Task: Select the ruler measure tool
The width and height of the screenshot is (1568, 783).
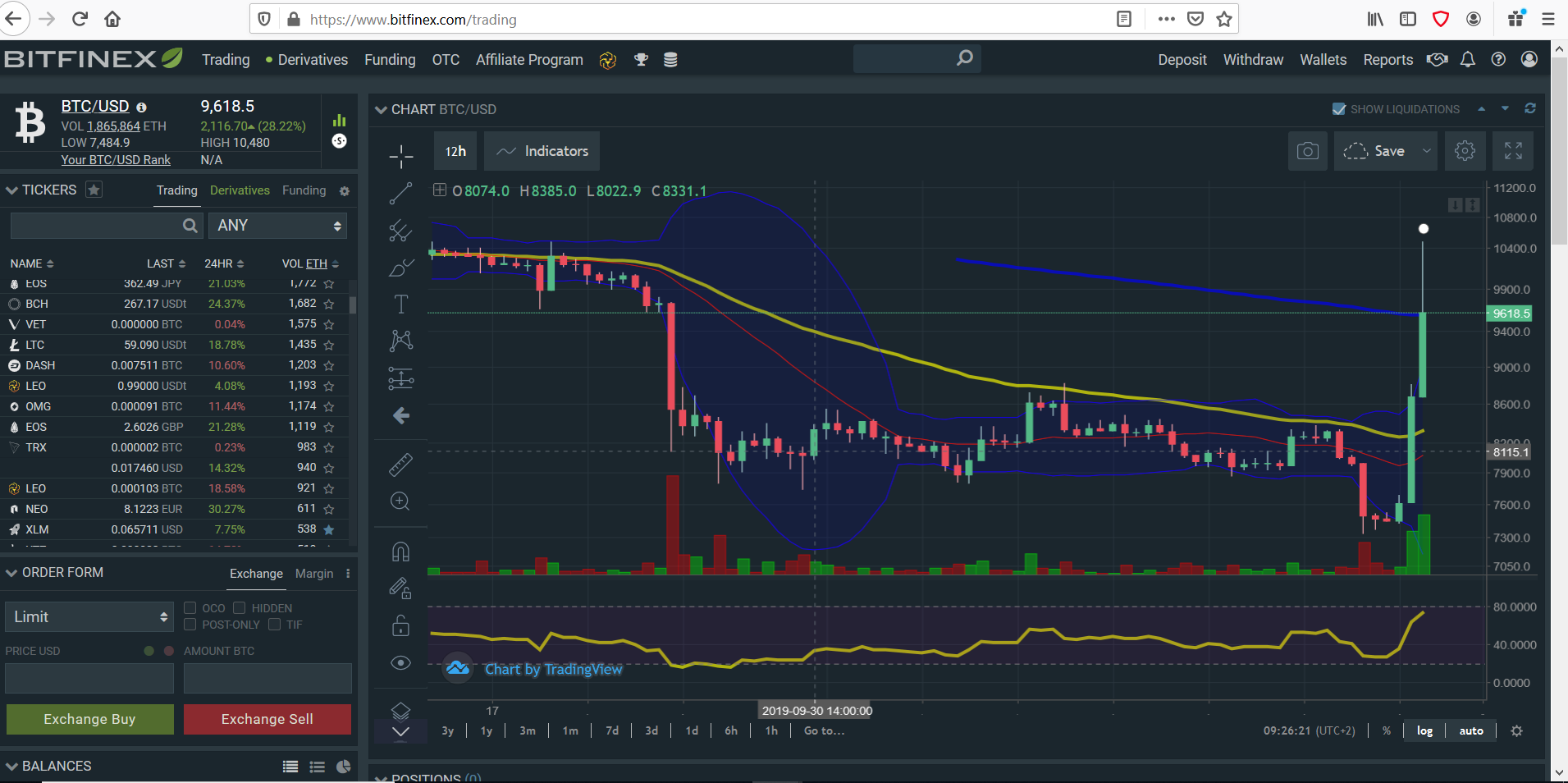Action: [400, 465]
